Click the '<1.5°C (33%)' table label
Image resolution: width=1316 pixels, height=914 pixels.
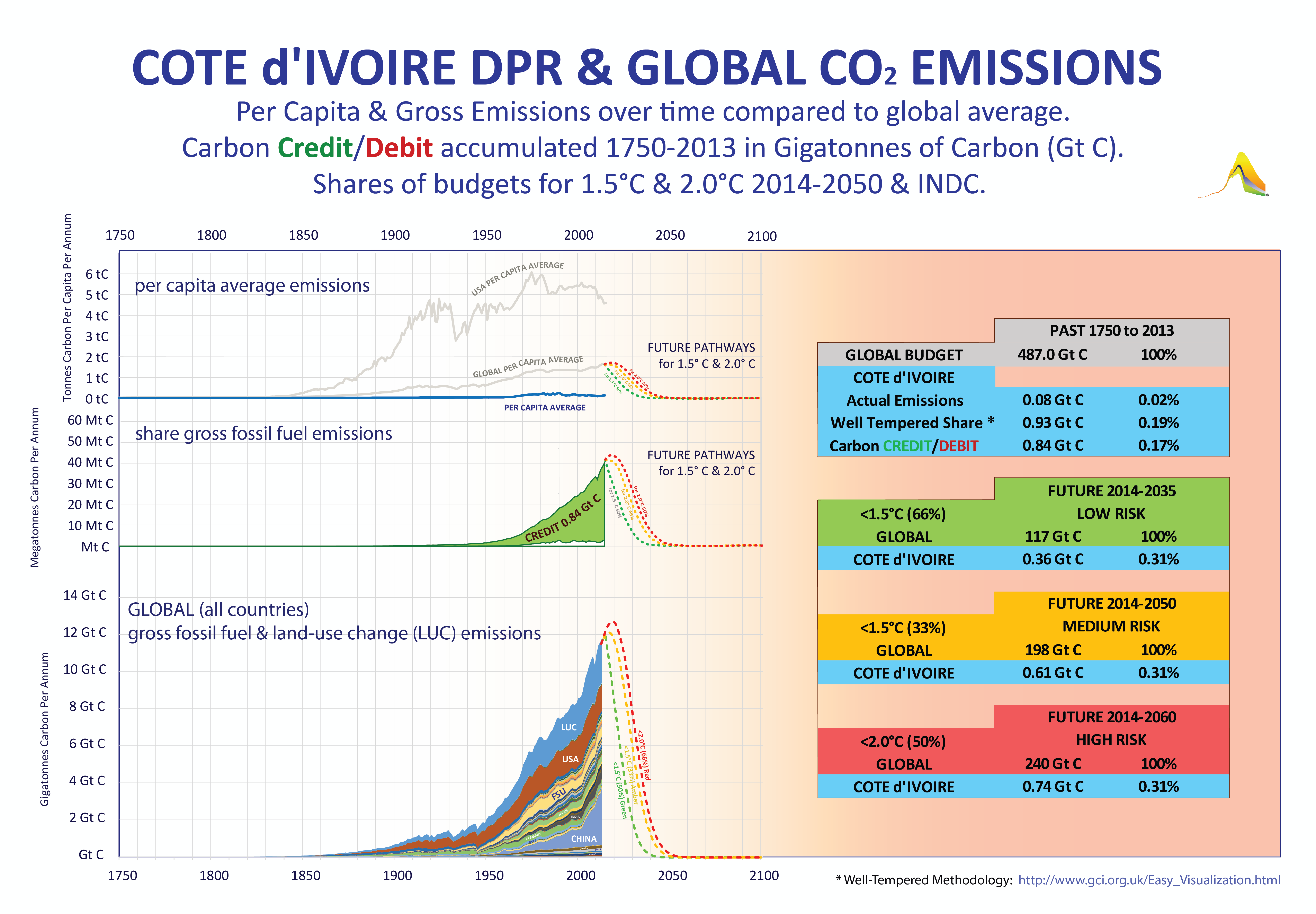coord(903,628)
